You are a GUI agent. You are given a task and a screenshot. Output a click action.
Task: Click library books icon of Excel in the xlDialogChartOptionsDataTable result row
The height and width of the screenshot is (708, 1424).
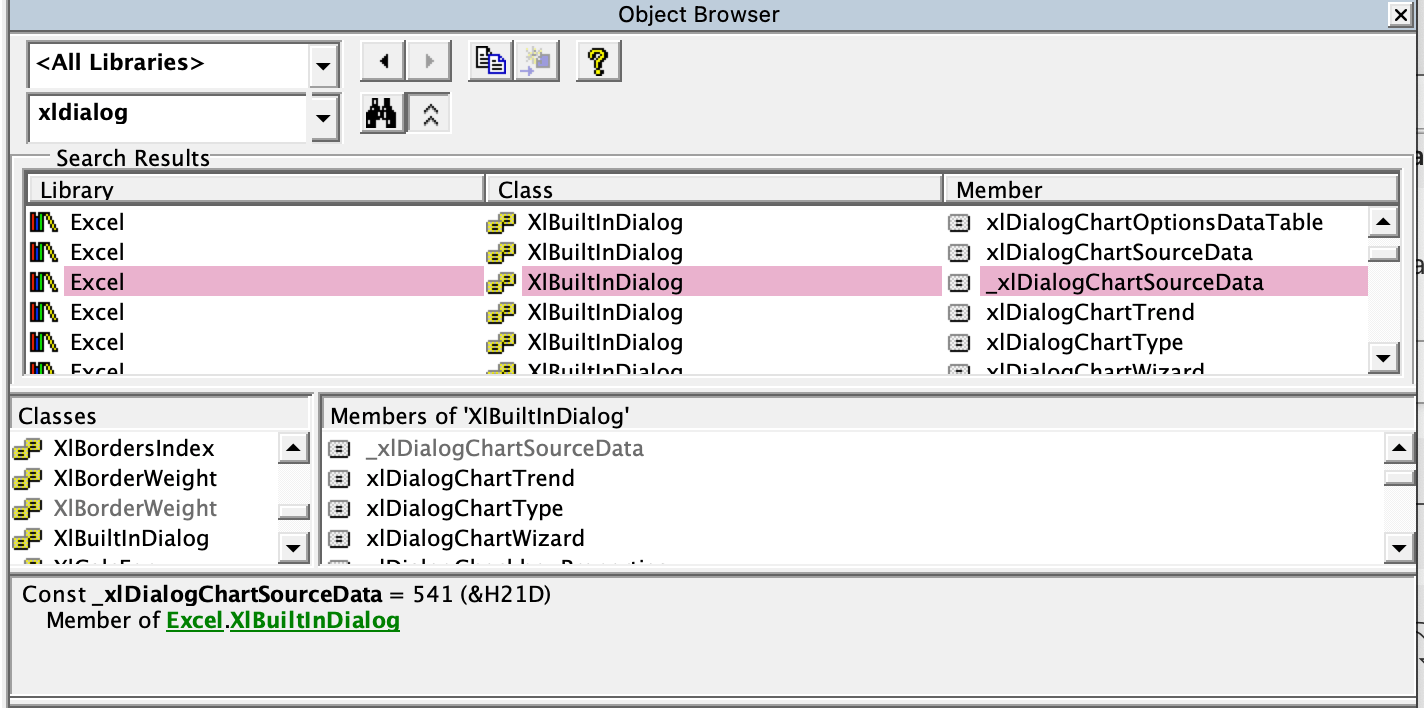pyautogui.click(x=45, y=222)
